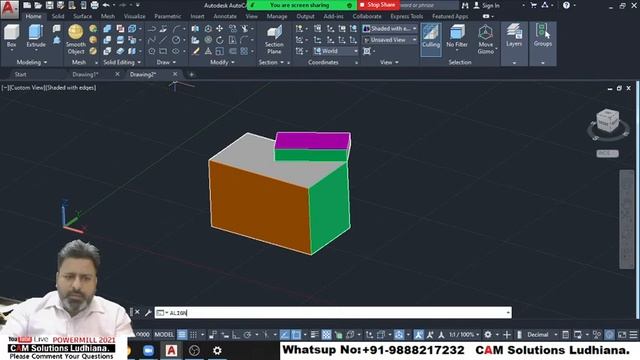Click the status bar customization menu icon

tap(633, 335)
